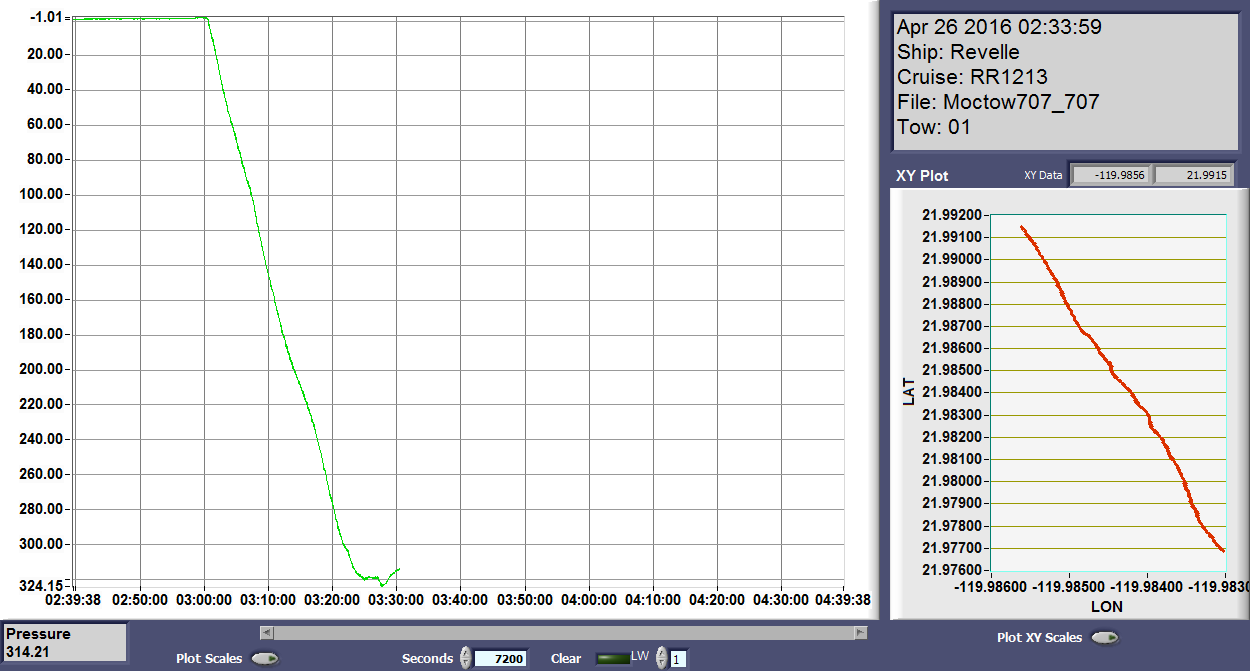Click the XY plot longitude label -119.98400
Image resolution: width=1250 pixels, height=671 pixels.
(1146, 588)
